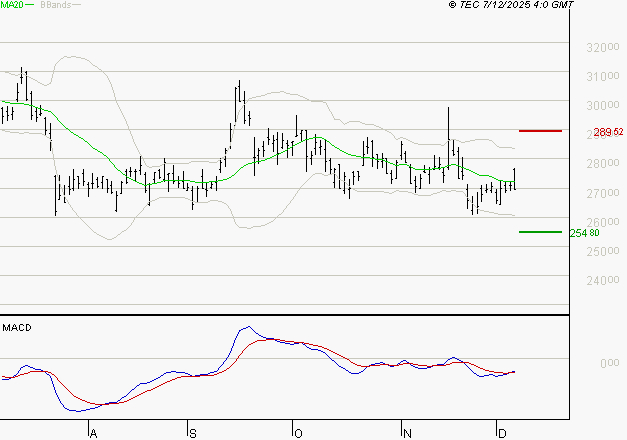627x440 pixels.
Task: Select the 250.00 price axis label
Action: [x=603, y=251]
